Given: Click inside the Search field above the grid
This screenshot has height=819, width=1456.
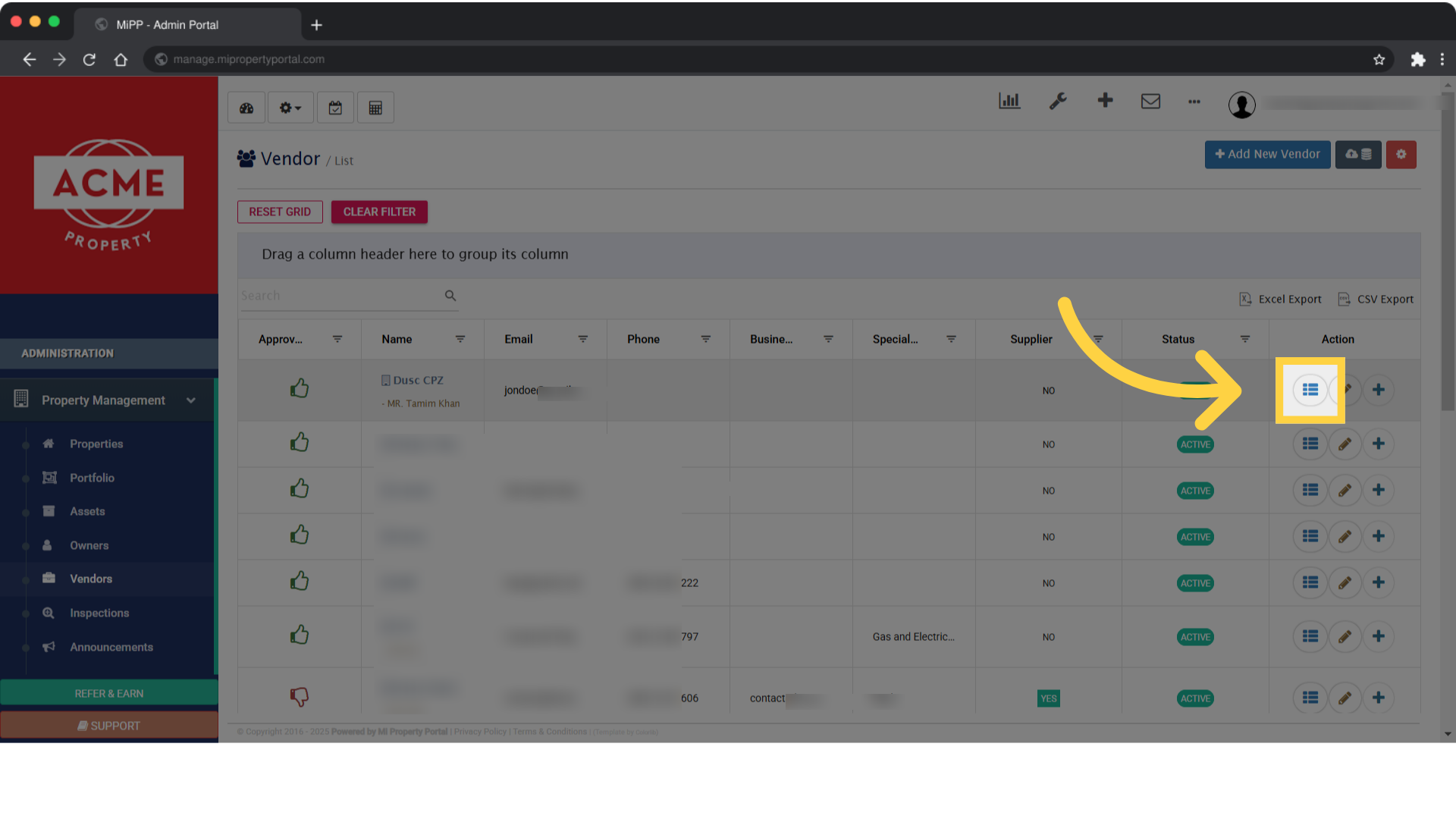Looking at the screenshot, I should pos(341,295).
